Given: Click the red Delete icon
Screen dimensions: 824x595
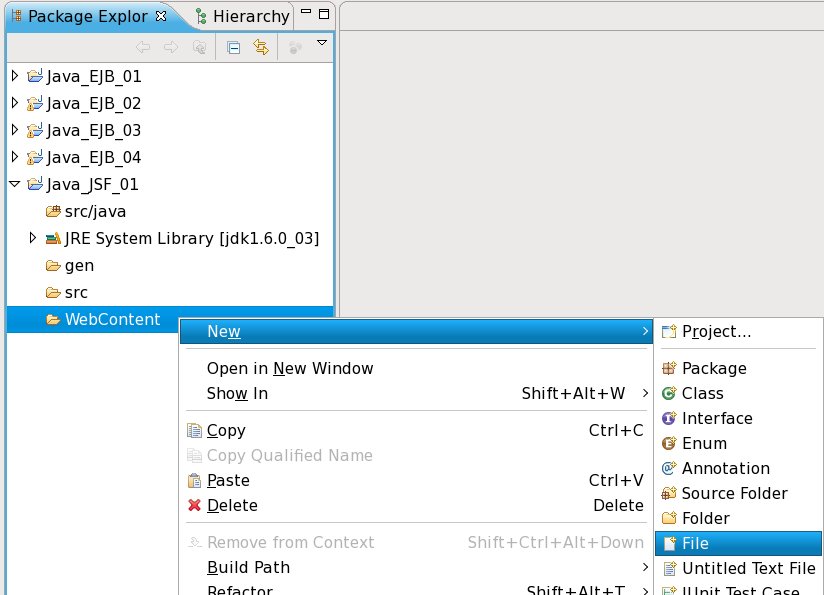Looking at the screenshot, I should [195, 506].
